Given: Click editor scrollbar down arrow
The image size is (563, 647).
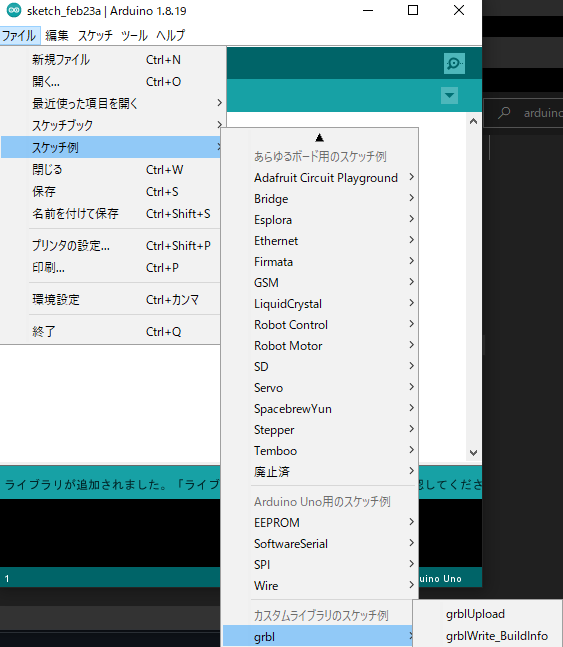Looking at the screenshot, I should (473, 453).
